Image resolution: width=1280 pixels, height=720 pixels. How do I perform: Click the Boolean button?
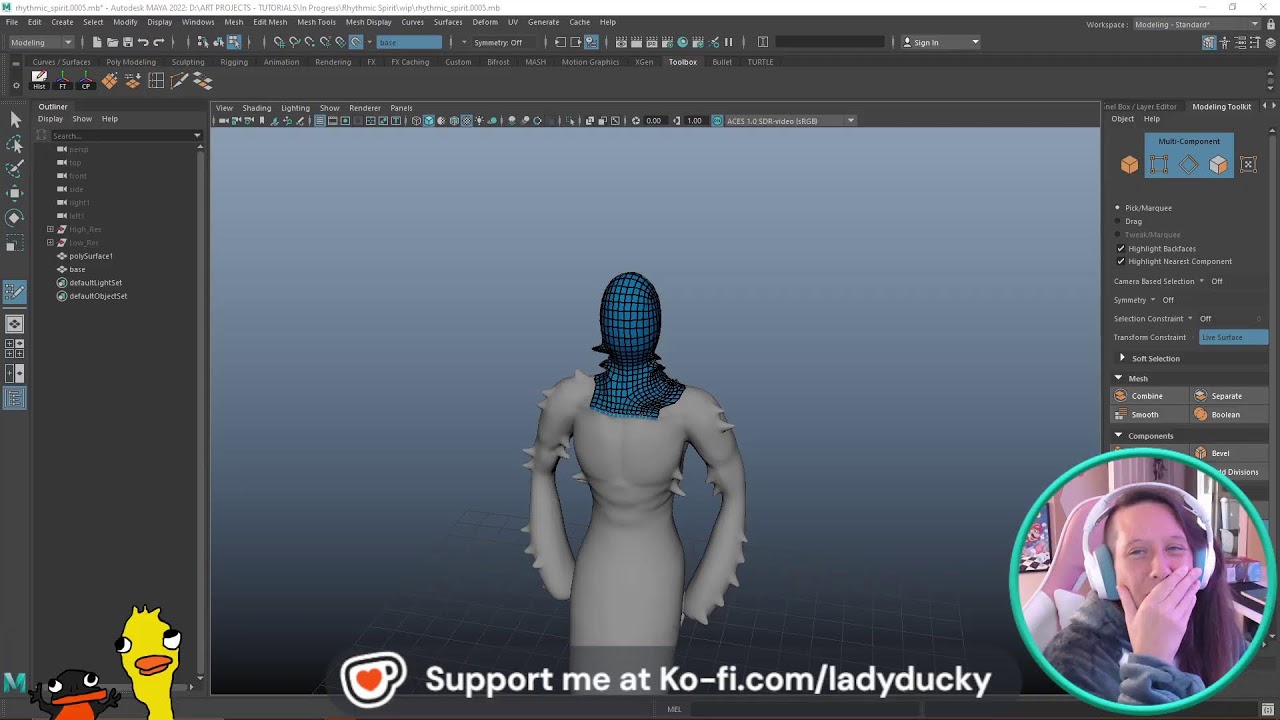(1230, 415)
